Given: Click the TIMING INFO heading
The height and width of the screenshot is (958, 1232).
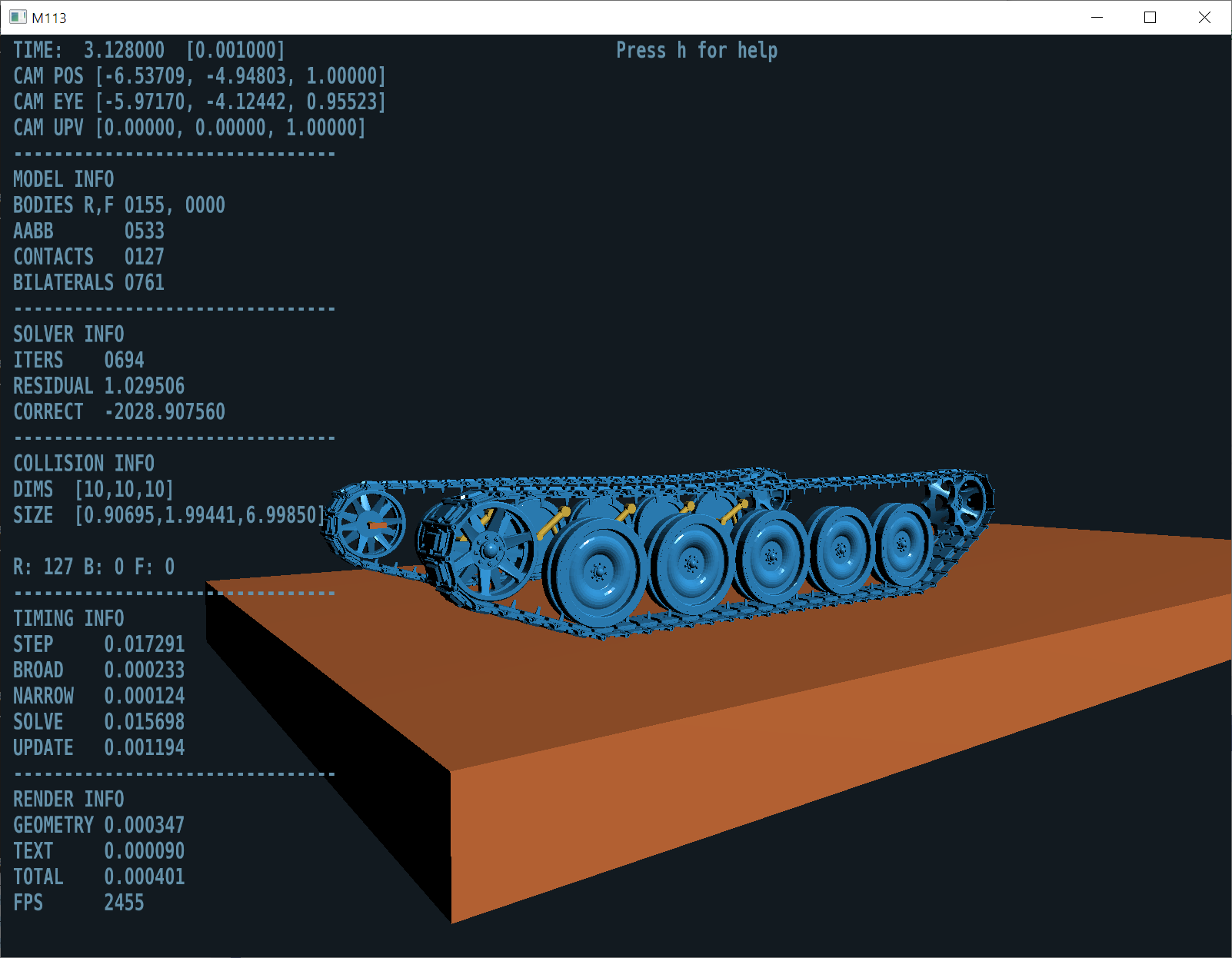Looking at the screenshot, I should [x=68, y=619].
